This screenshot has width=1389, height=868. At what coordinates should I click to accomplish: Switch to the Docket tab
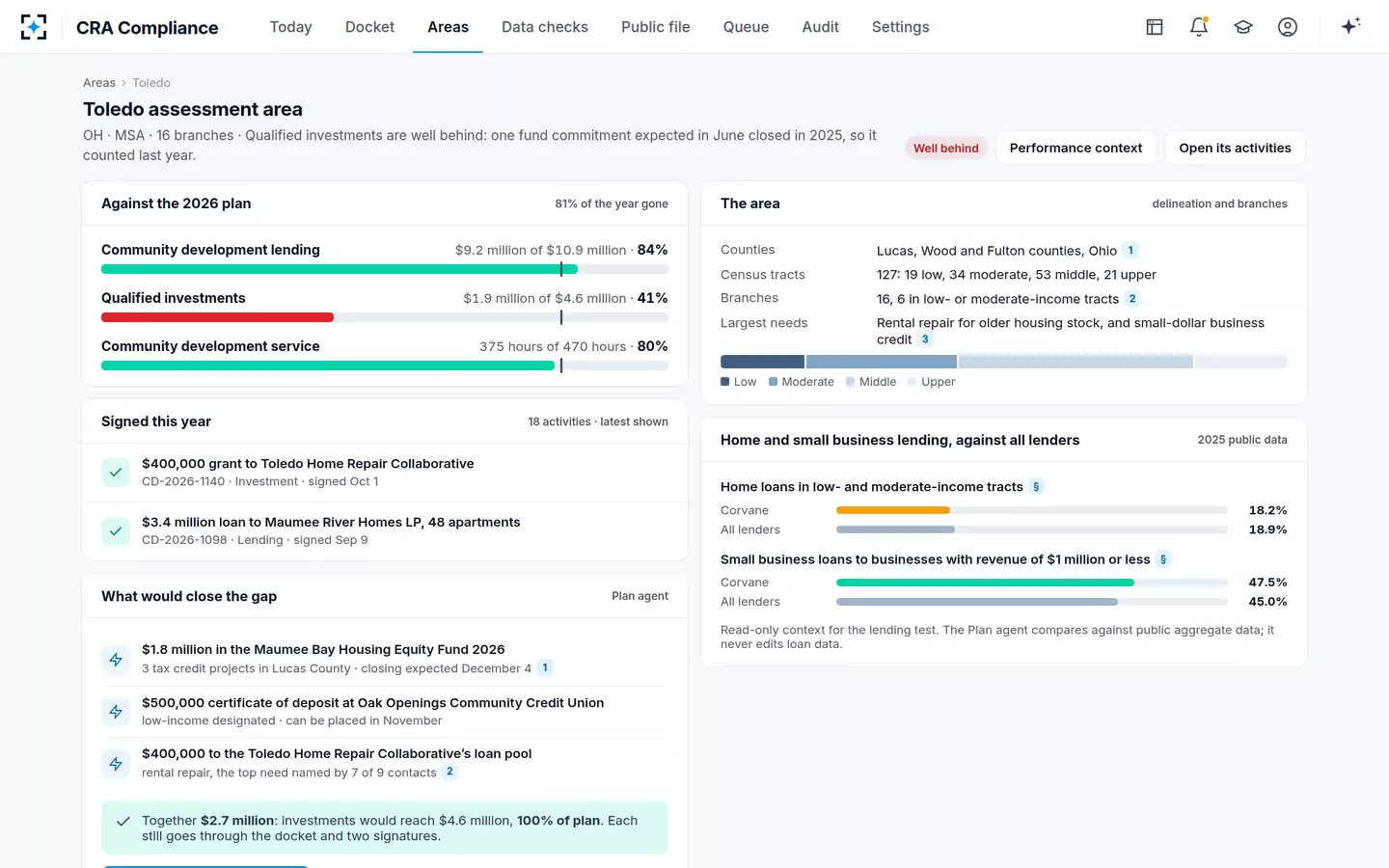pyautogui.click(x=369, y=27)
